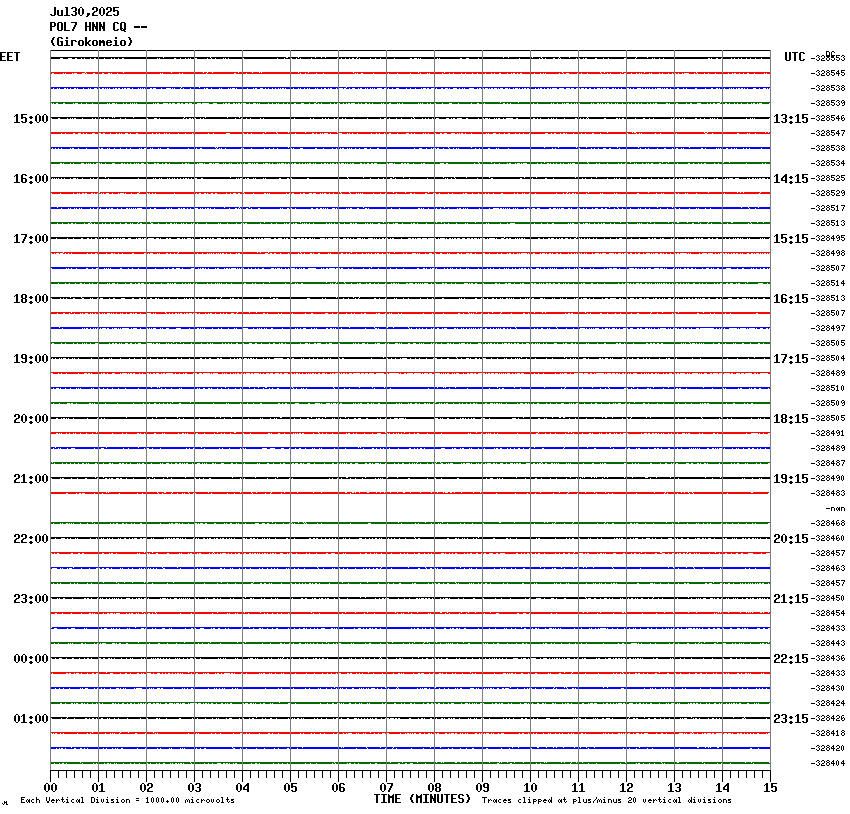The width and height of the screenshot is (850, 814).
Task: Select the 15:00 EET time label
Action: coord(31,119)
